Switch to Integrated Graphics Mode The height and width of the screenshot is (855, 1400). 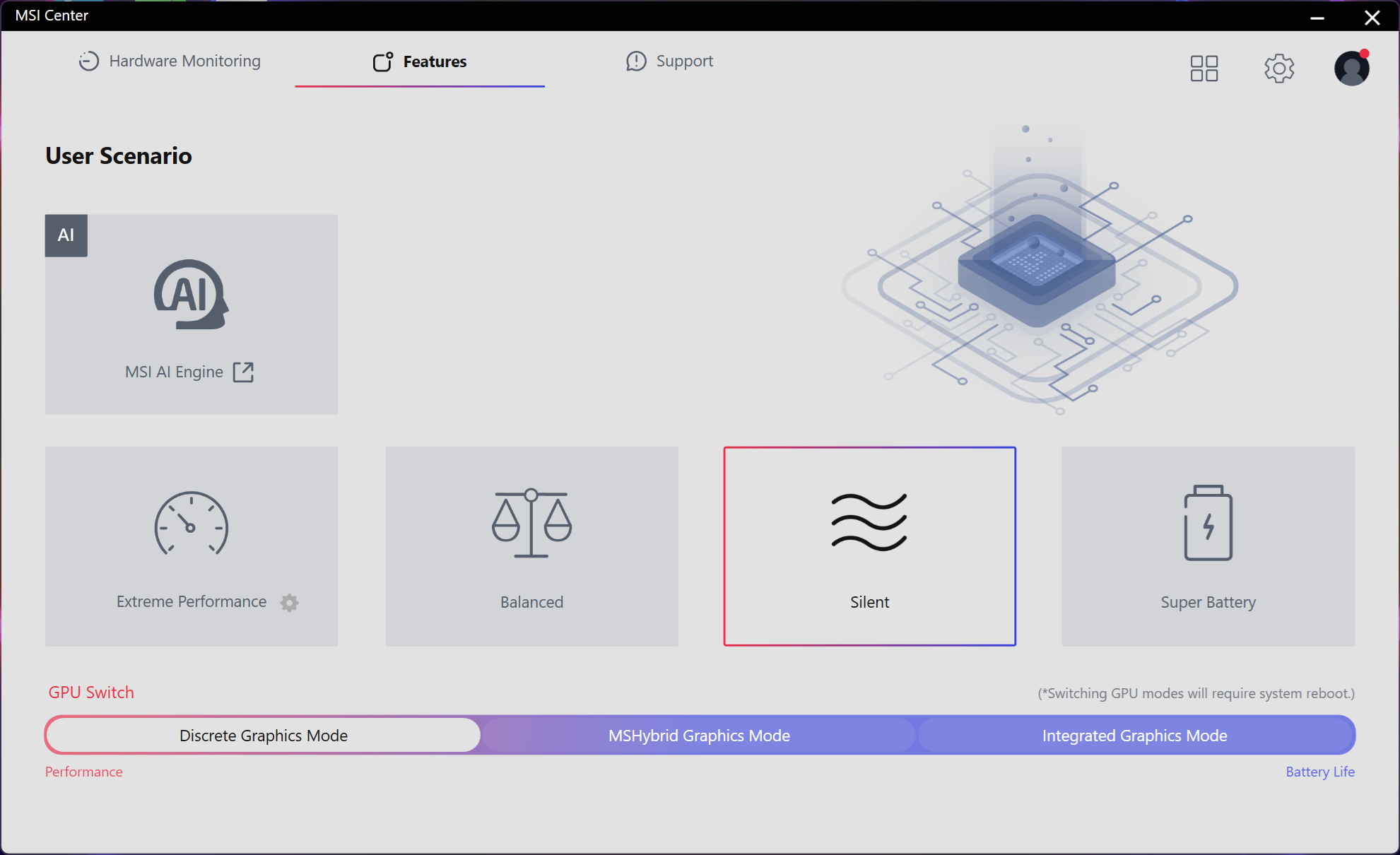tap(1135, 736)
